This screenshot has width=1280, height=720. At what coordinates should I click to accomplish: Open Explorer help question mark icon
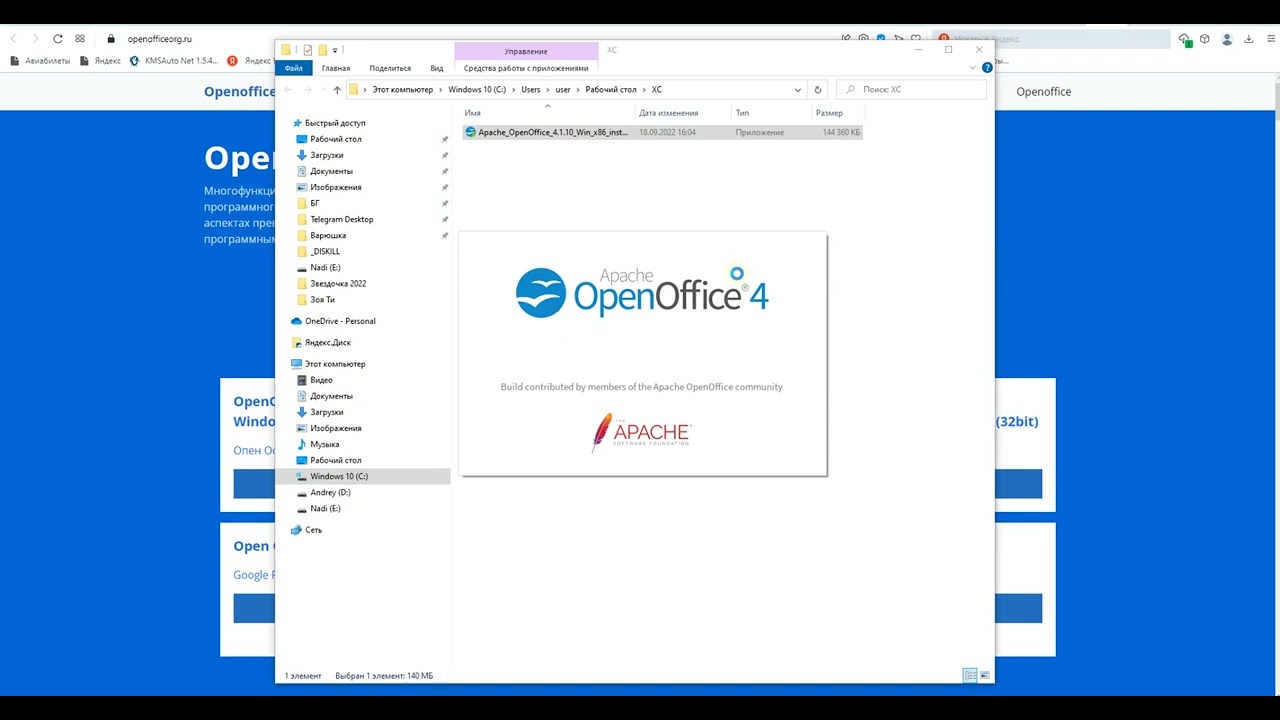tap(987, 68)
